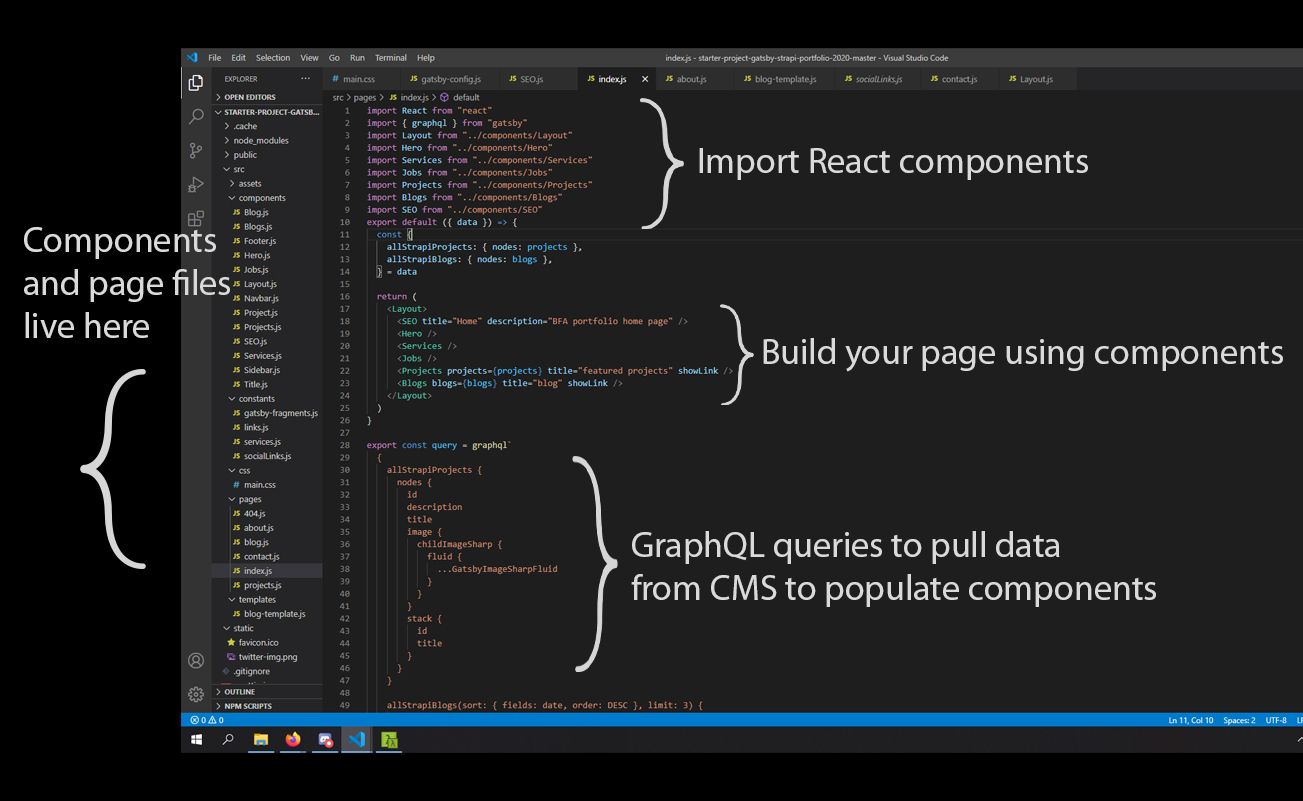Screen dimensions: 1303x801
Task: Click errors and warnings status bar indicator
Action: pyautogui.click(x=207, y=720)
